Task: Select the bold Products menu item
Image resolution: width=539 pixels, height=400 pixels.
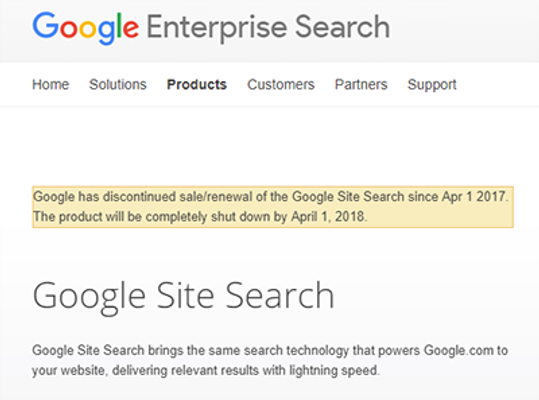Action: (197, 84)
